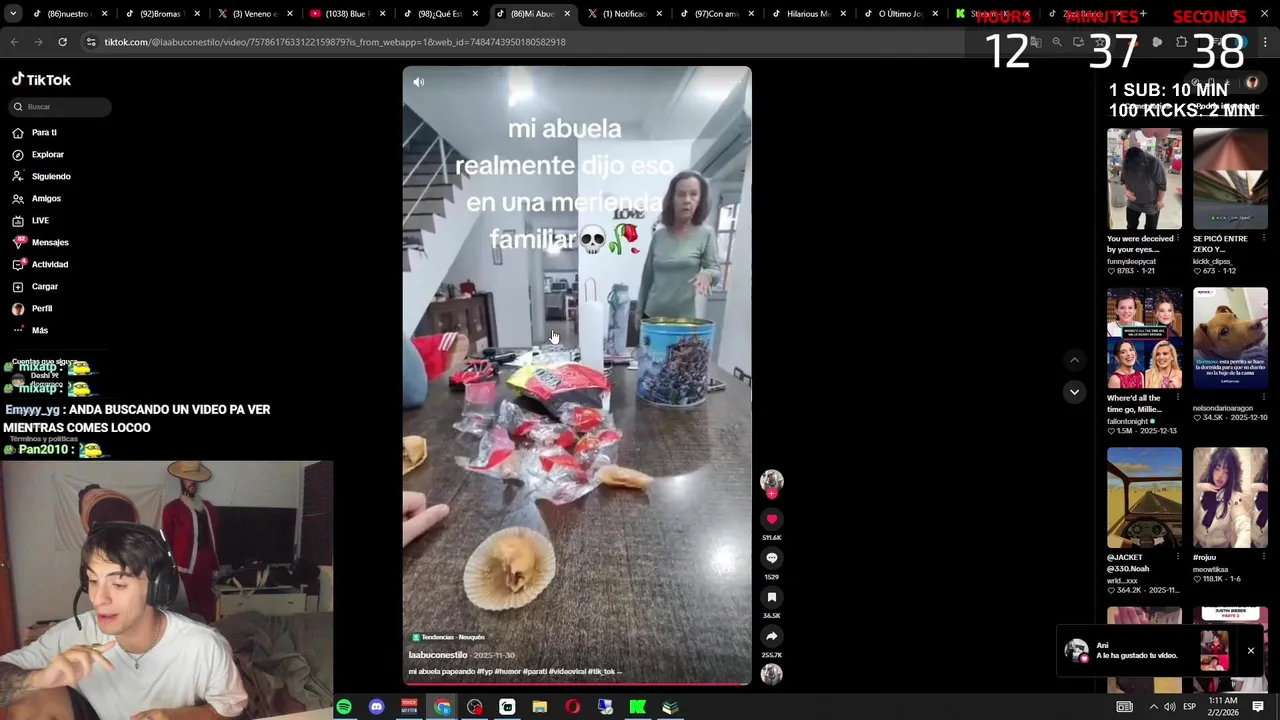Close the '(86)Mi Abue' active tab
Viewport: 1280px width, 720px height.
pos(567,14)
